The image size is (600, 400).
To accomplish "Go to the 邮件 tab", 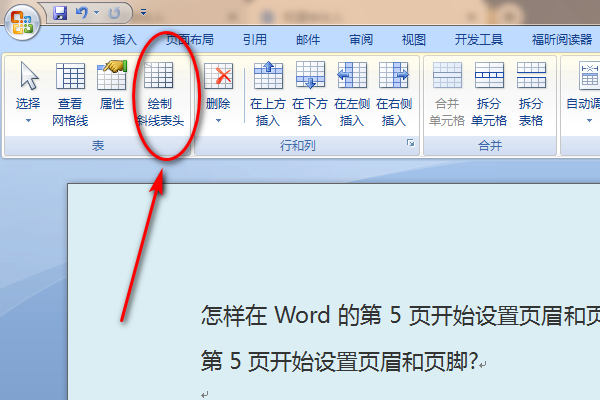I will [308, 39].
